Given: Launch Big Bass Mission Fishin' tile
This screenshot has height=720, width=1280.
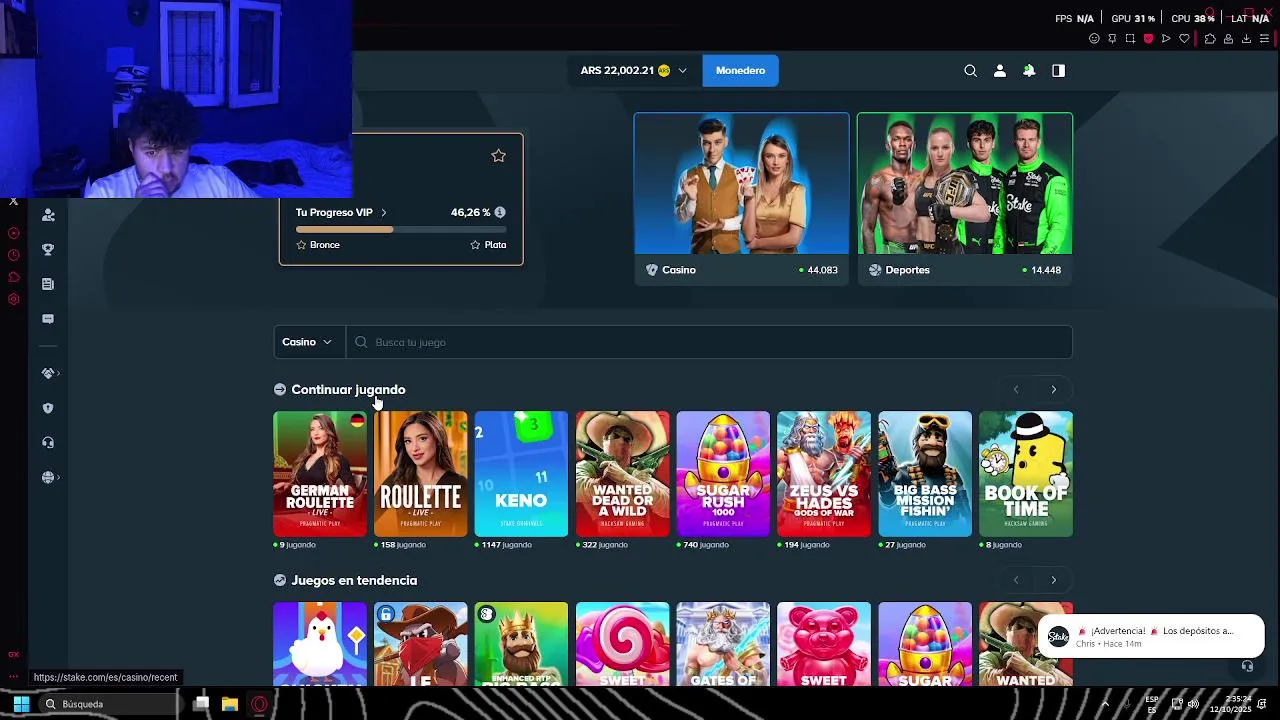Looking at the screenshot, I should (925, 474).
